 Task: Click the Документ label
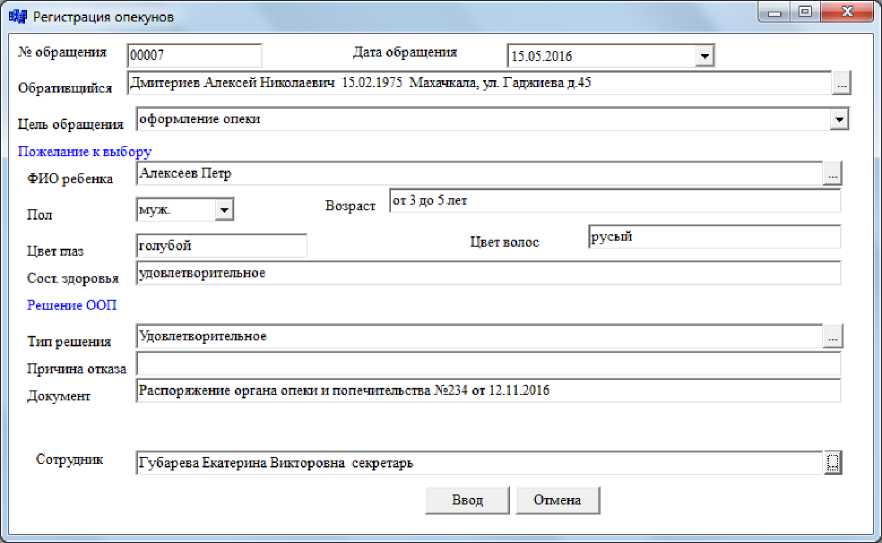click(x=58, y=396)
